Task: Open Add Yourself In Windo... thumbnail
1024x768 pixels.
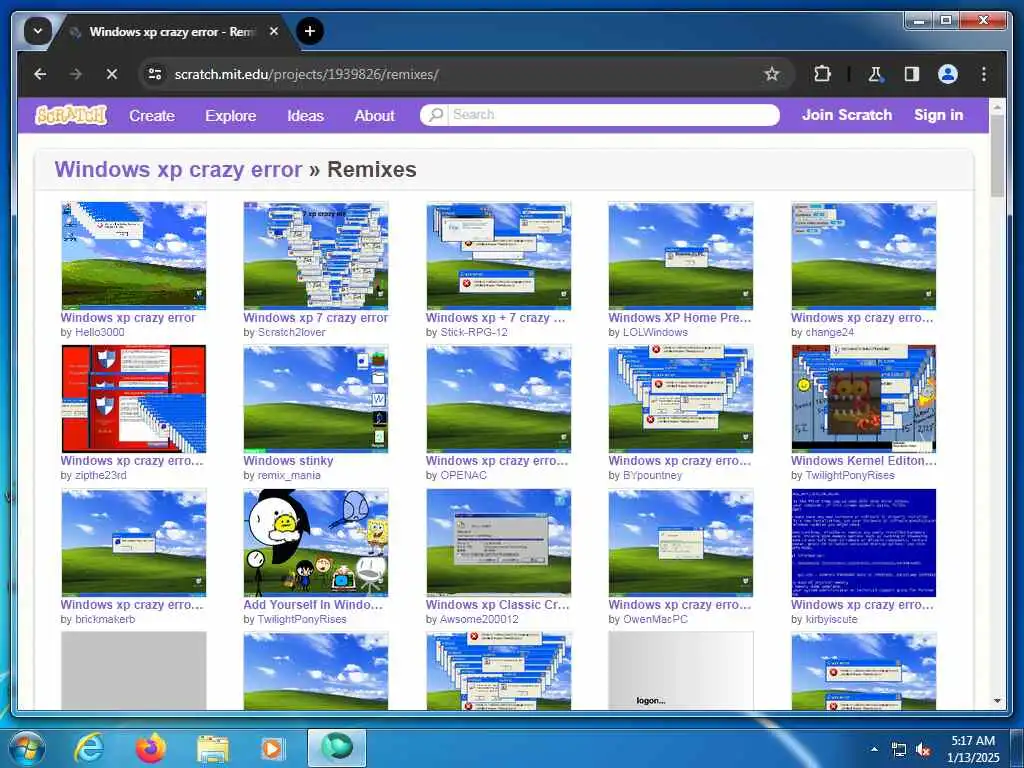Action: coord(315,543)
